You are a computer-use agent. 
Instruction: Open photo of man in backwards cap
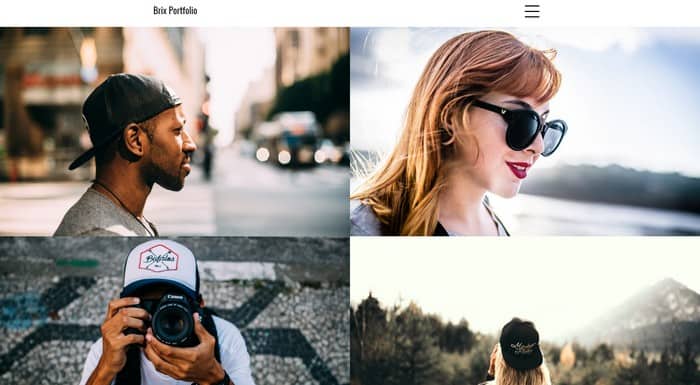pyautogui.click(x=175, y=131)
